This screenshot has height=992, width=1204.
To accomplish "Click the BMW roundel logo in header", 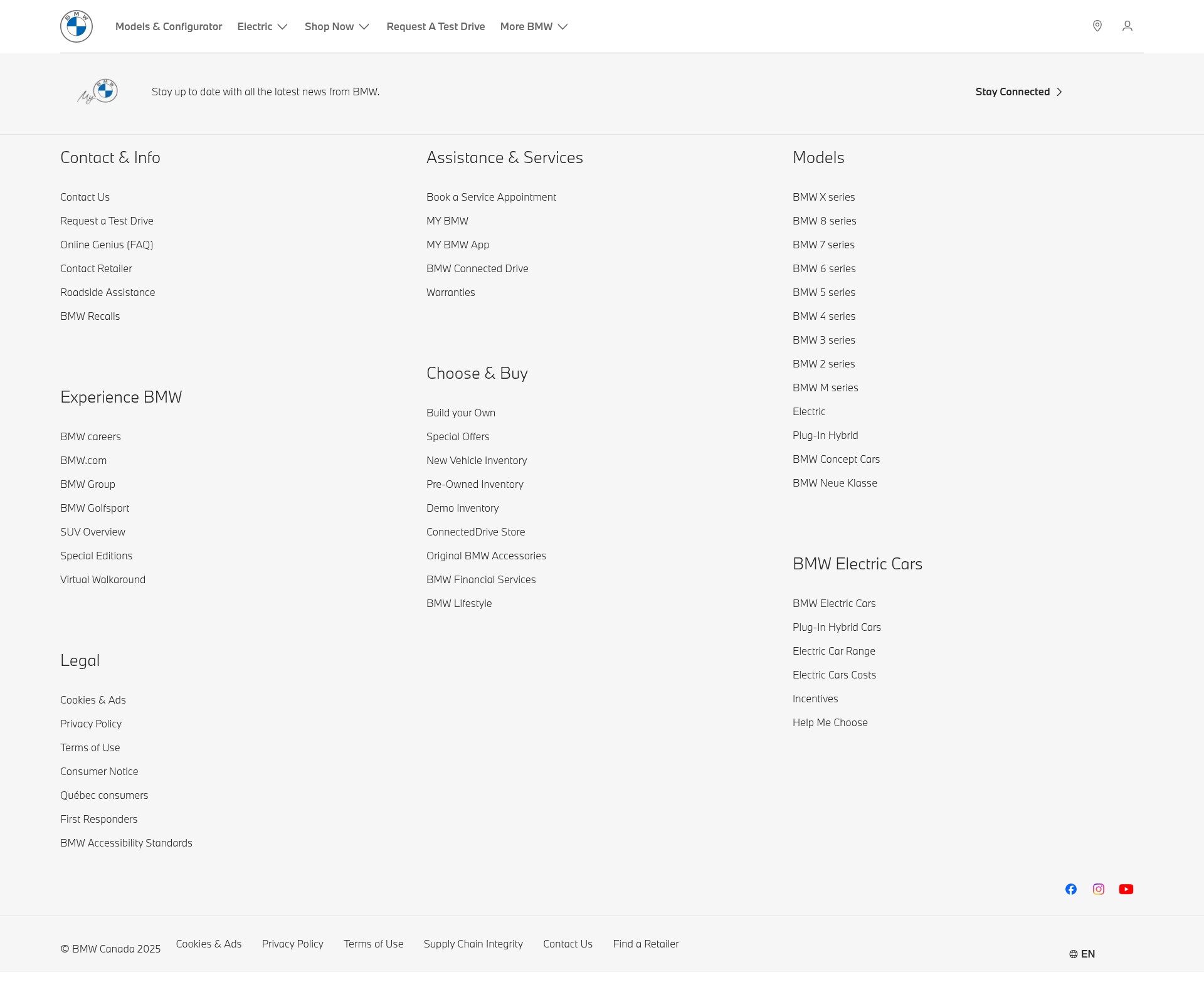I will click(x=77, y=26).
